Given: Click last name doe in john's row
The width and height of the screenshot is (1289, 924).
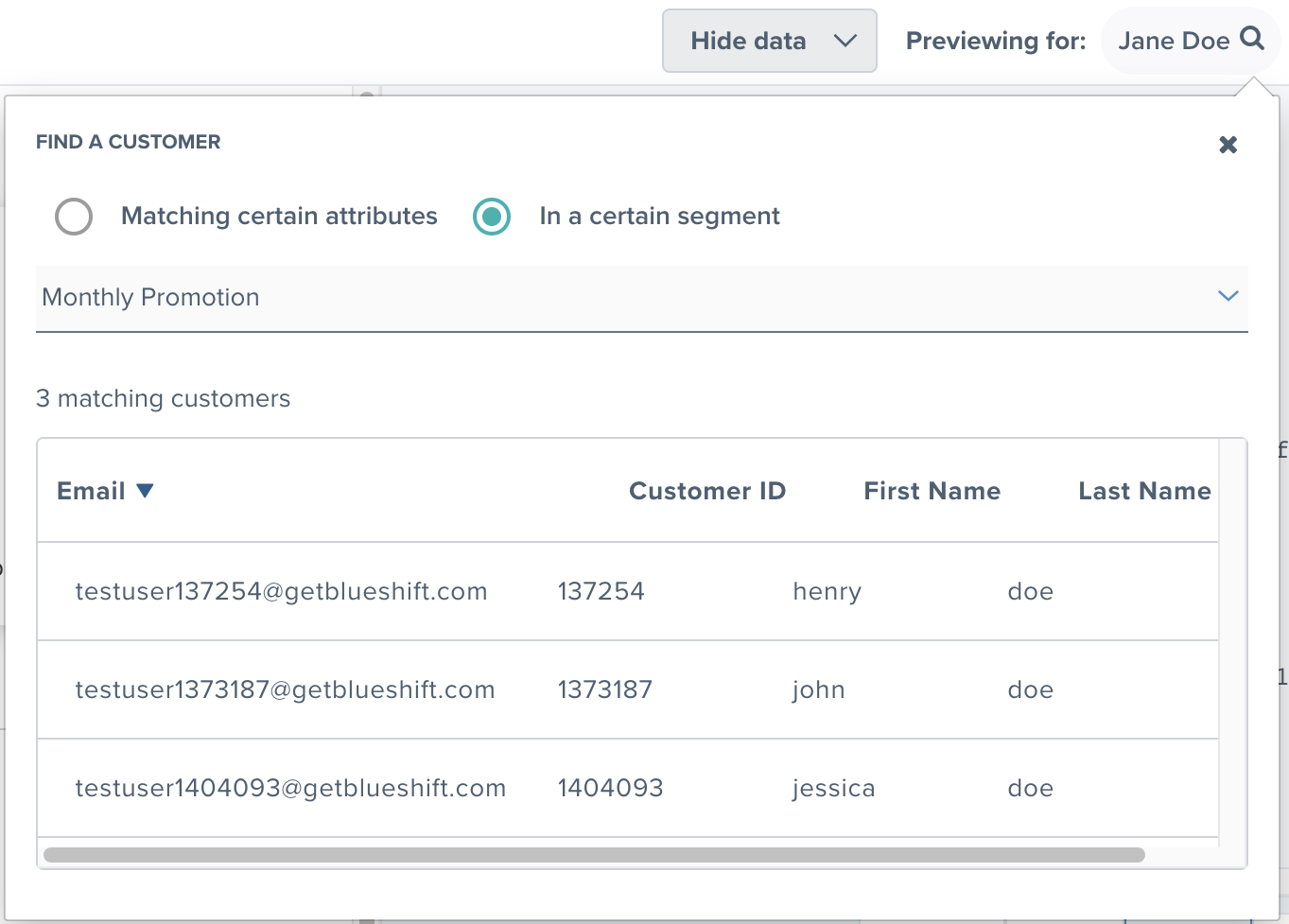Looking at the screenshot, I should [x=1031, y=690].
